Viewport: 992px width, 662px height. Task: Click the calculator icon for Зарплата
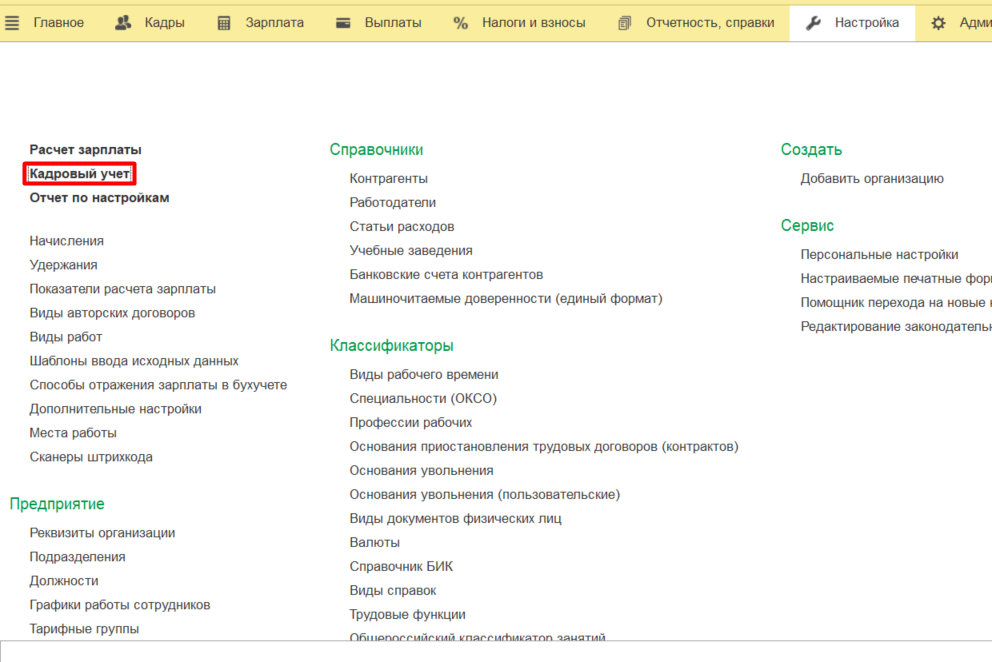(224, 23)
